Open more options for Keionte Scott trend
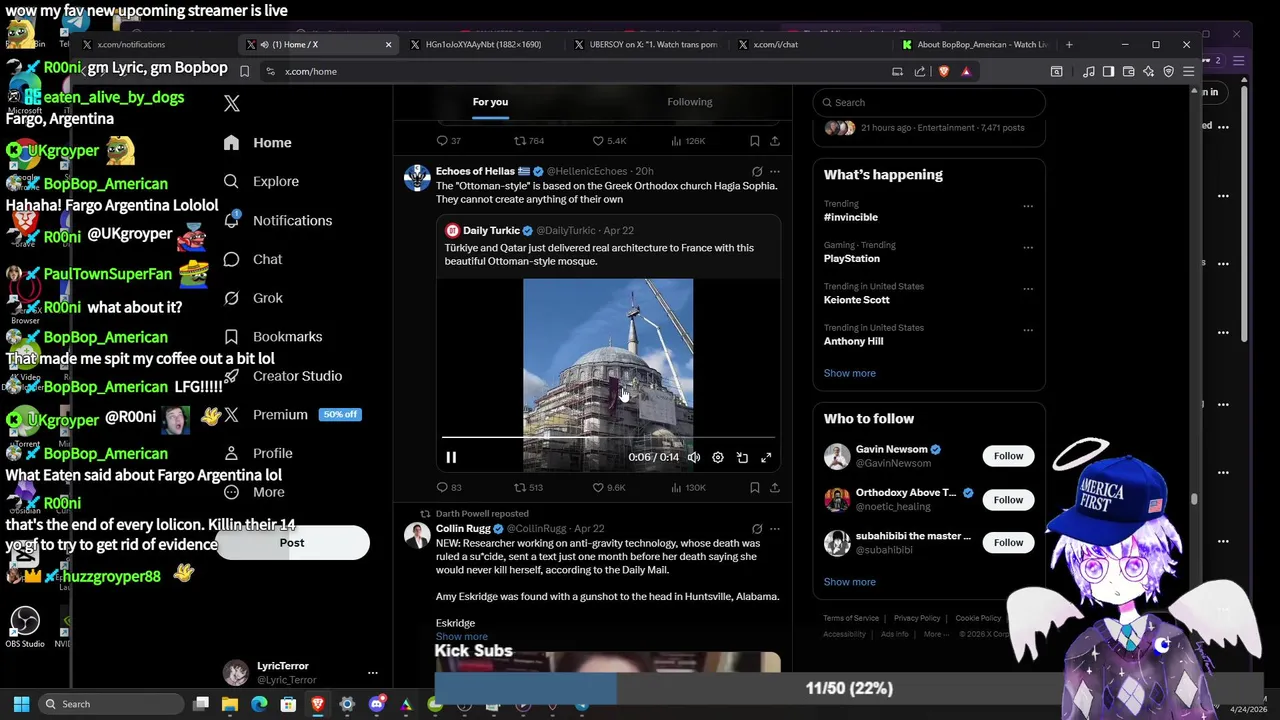Viewport: 1280px width, 720px height. 1027,289
